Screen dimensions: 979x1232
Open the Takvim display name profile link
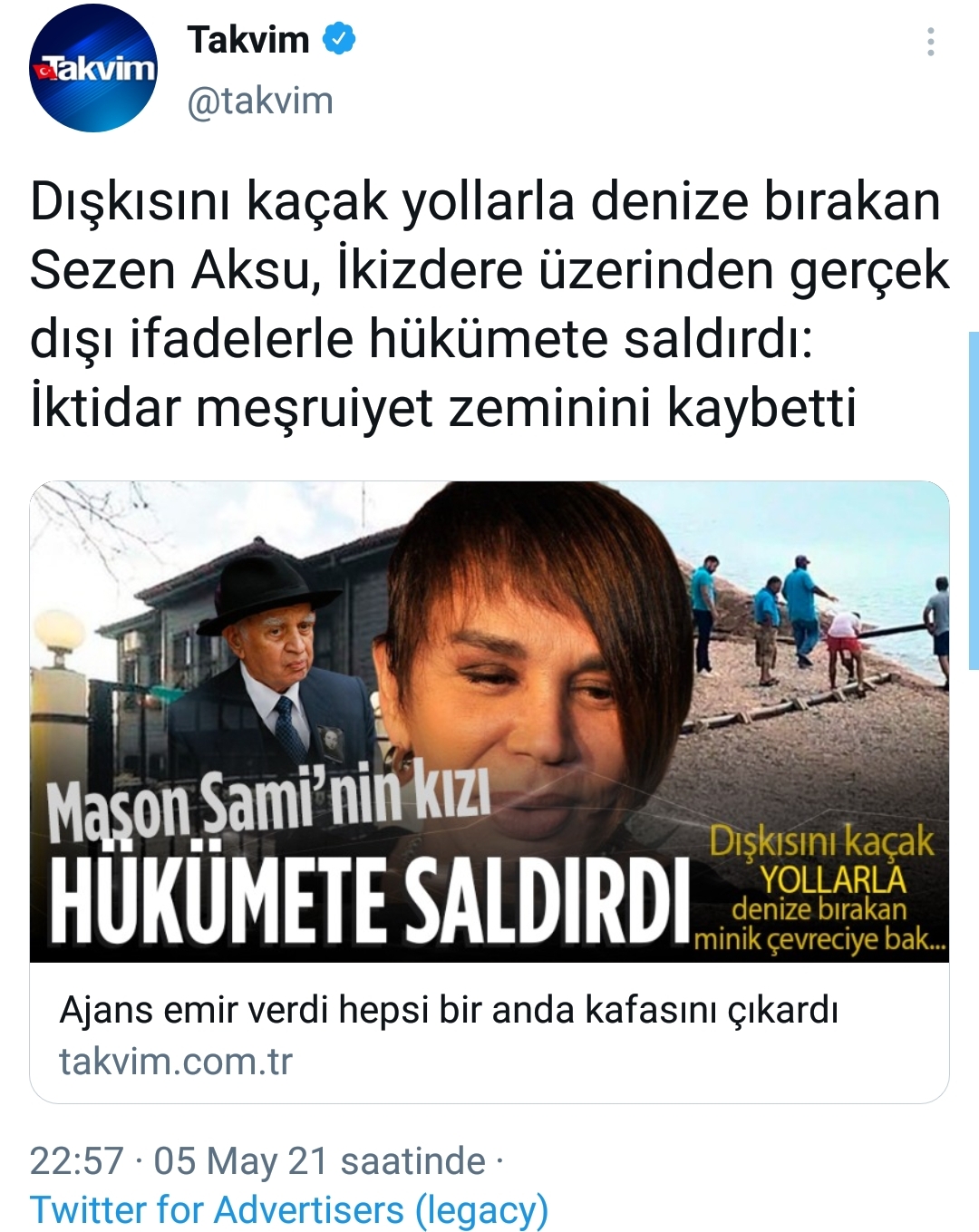tap(248, 39)
